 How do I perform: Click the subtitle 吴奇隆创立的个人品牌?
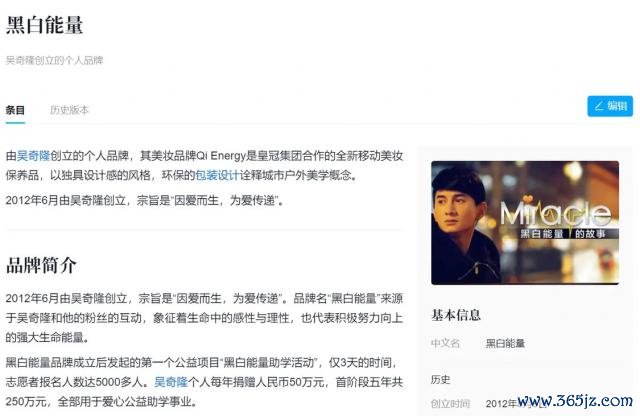pos(54,60)
